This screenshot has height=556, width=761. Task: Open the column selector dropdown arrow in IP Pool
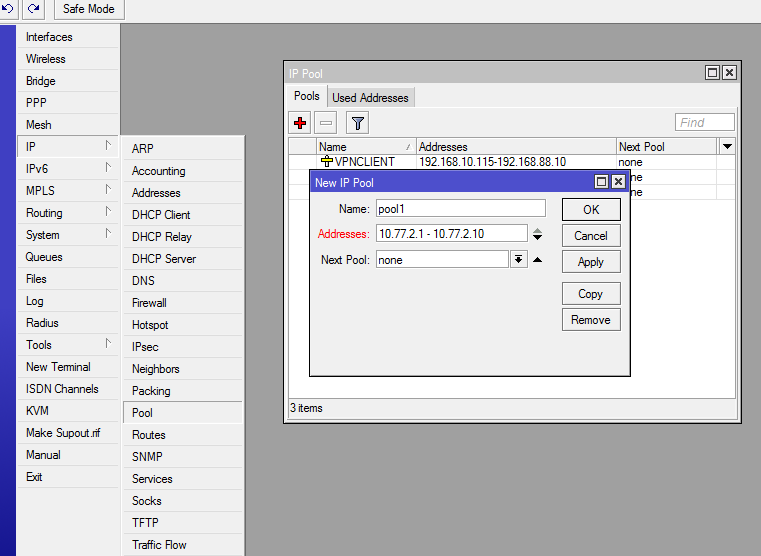(727, 147)
